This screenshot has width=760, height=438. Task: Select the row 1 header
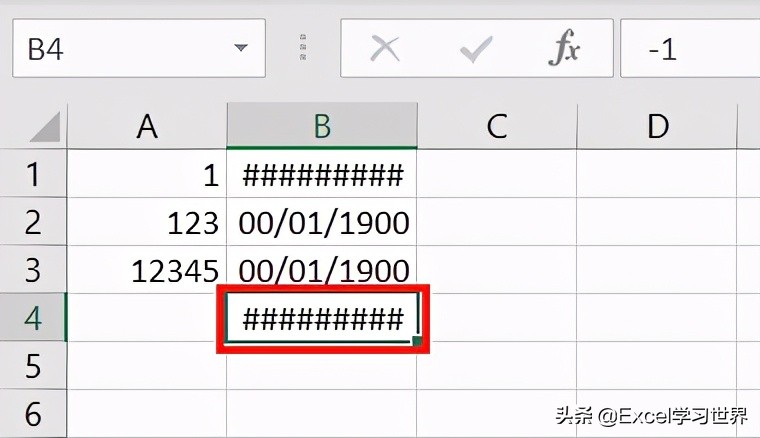[33, 173]
